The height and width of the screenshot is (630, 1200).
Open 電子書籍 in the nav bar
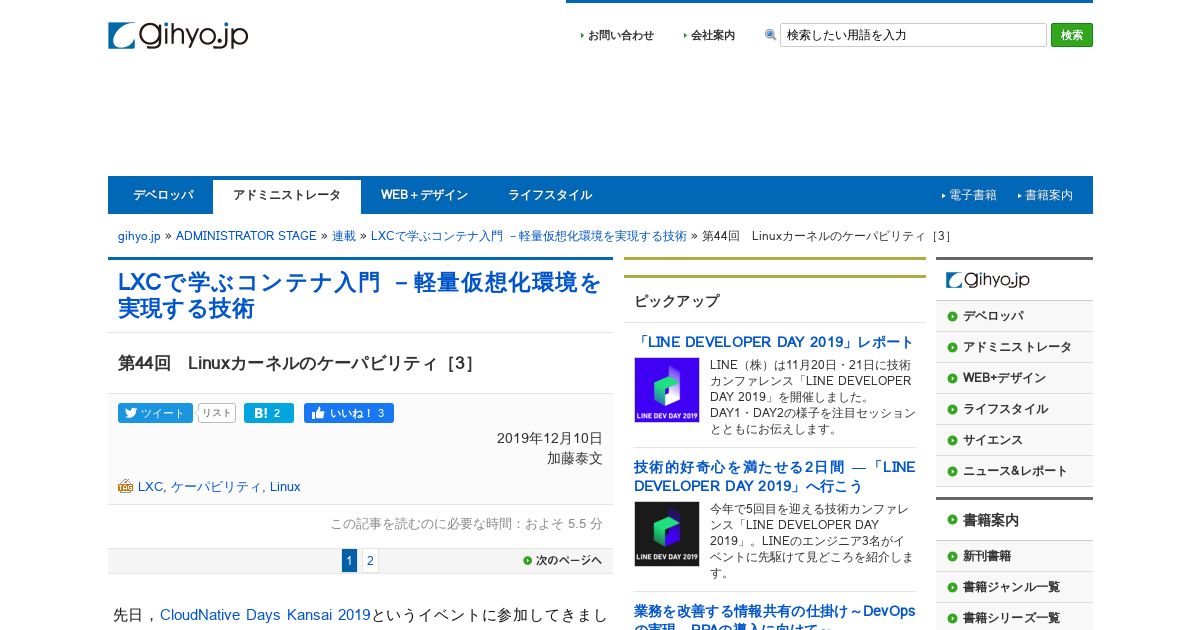pos(972,195)
